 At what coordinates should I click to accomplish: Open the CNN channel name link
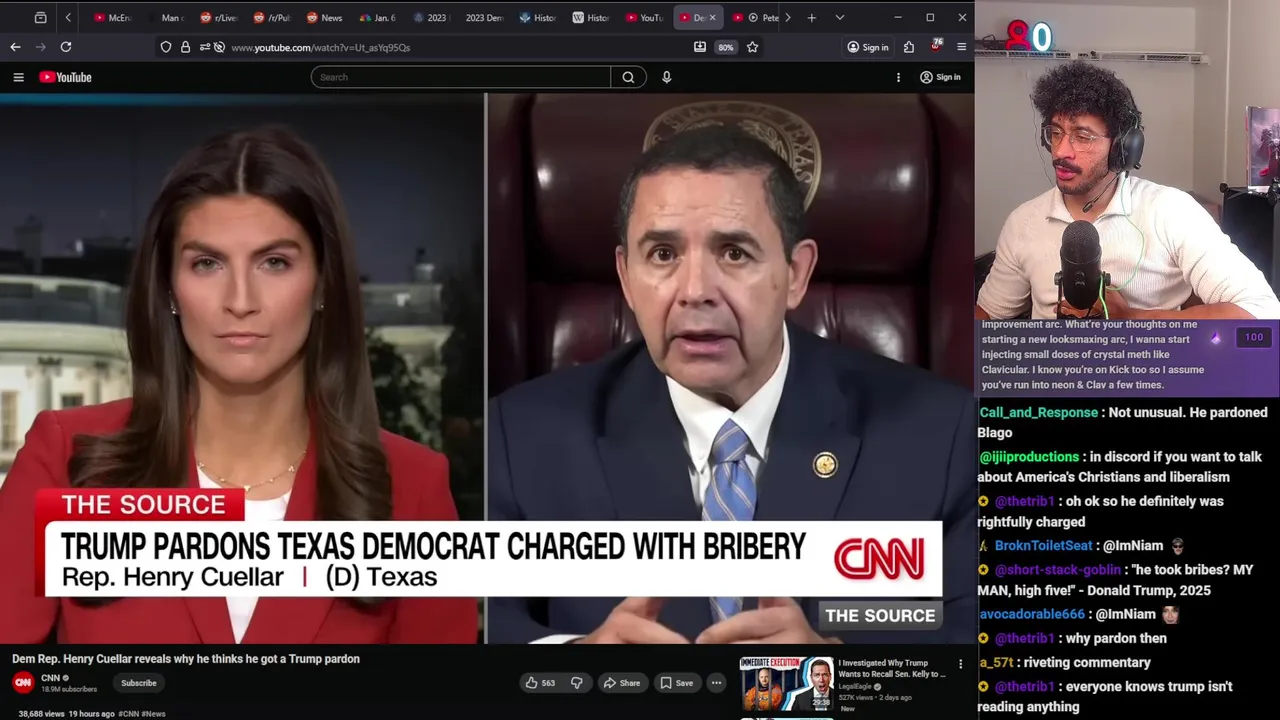click(51, 678)
